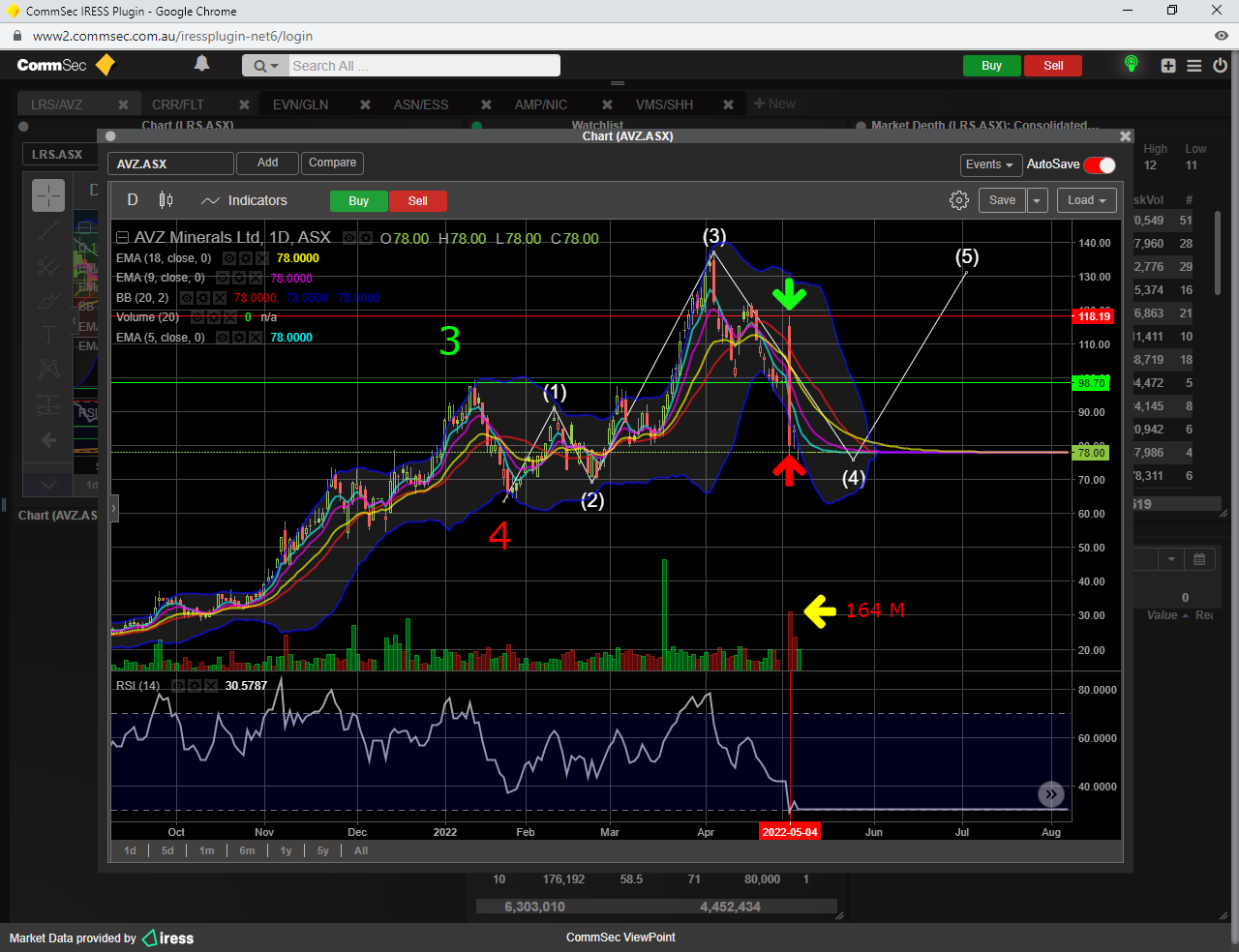
Task: Collapse the AVZ Minerals legend with minus box
Action: tap(122, 238)
